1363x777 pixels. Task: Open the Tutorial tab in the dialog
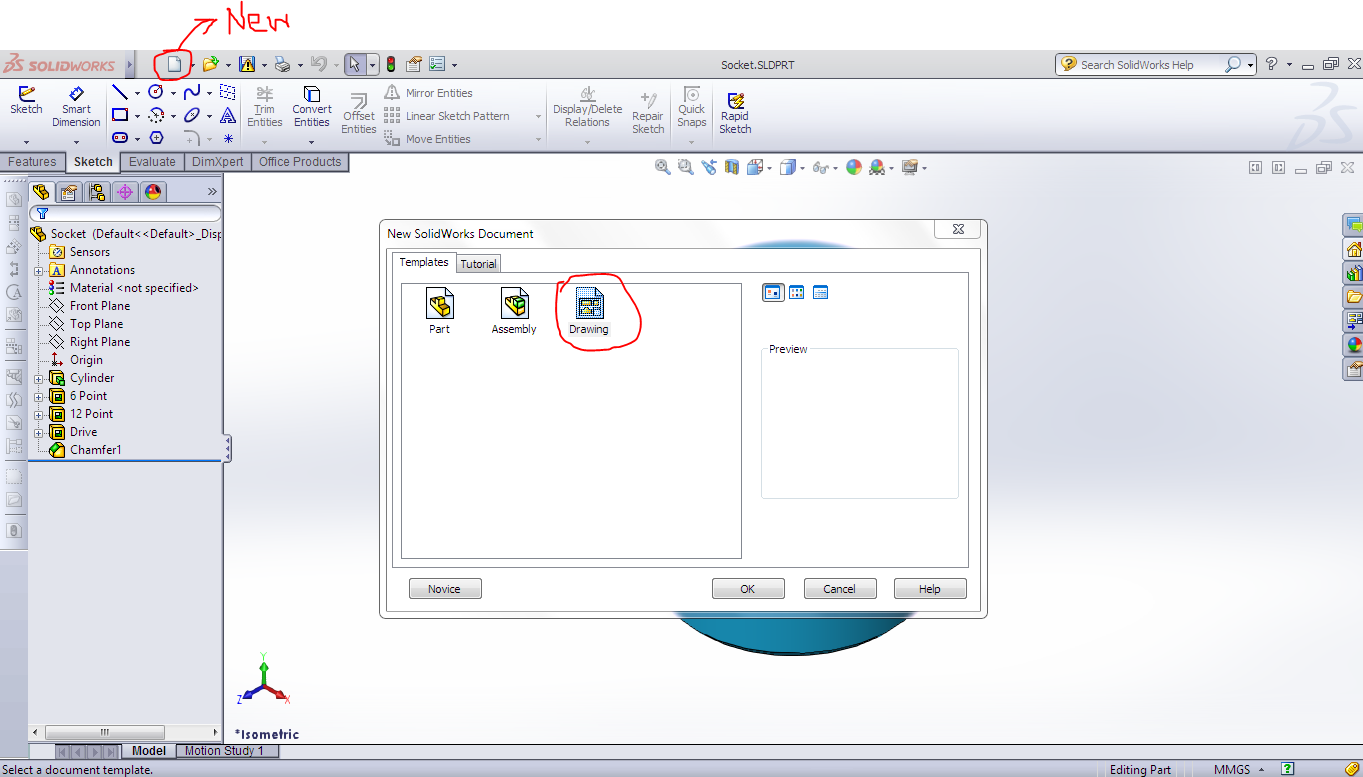[478, 263]
